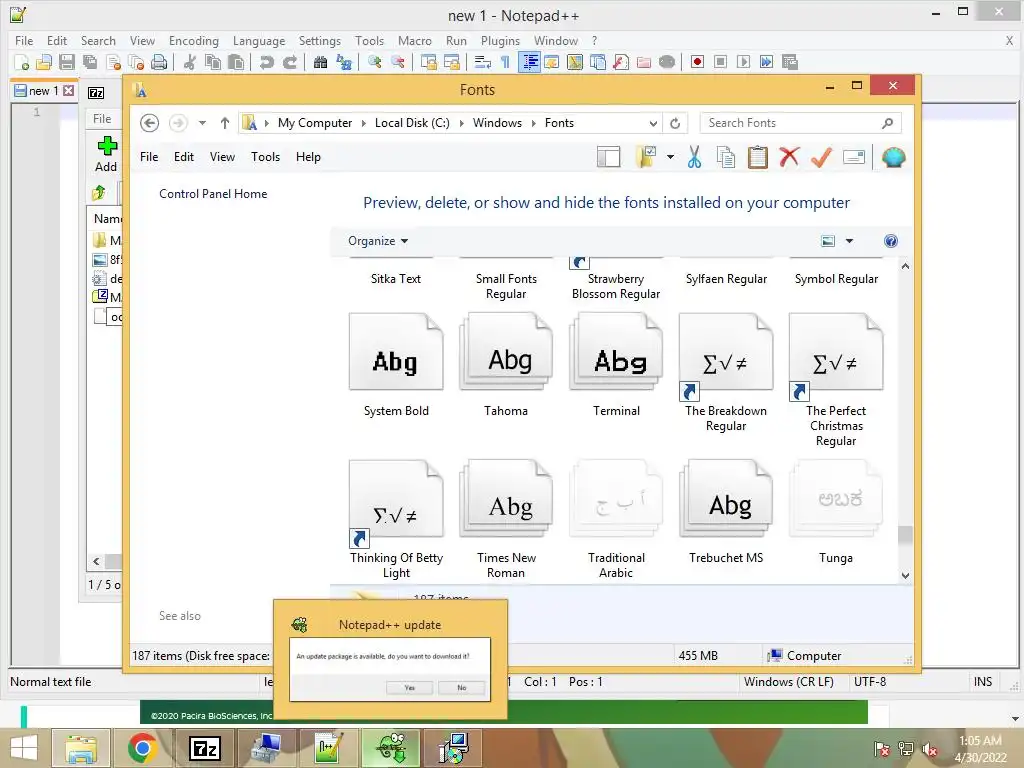Image resolution: width=1024 pixels, height=768 pixels.
Task: Click Yes in Notepad++ update dialog
Action: (409, 688)
